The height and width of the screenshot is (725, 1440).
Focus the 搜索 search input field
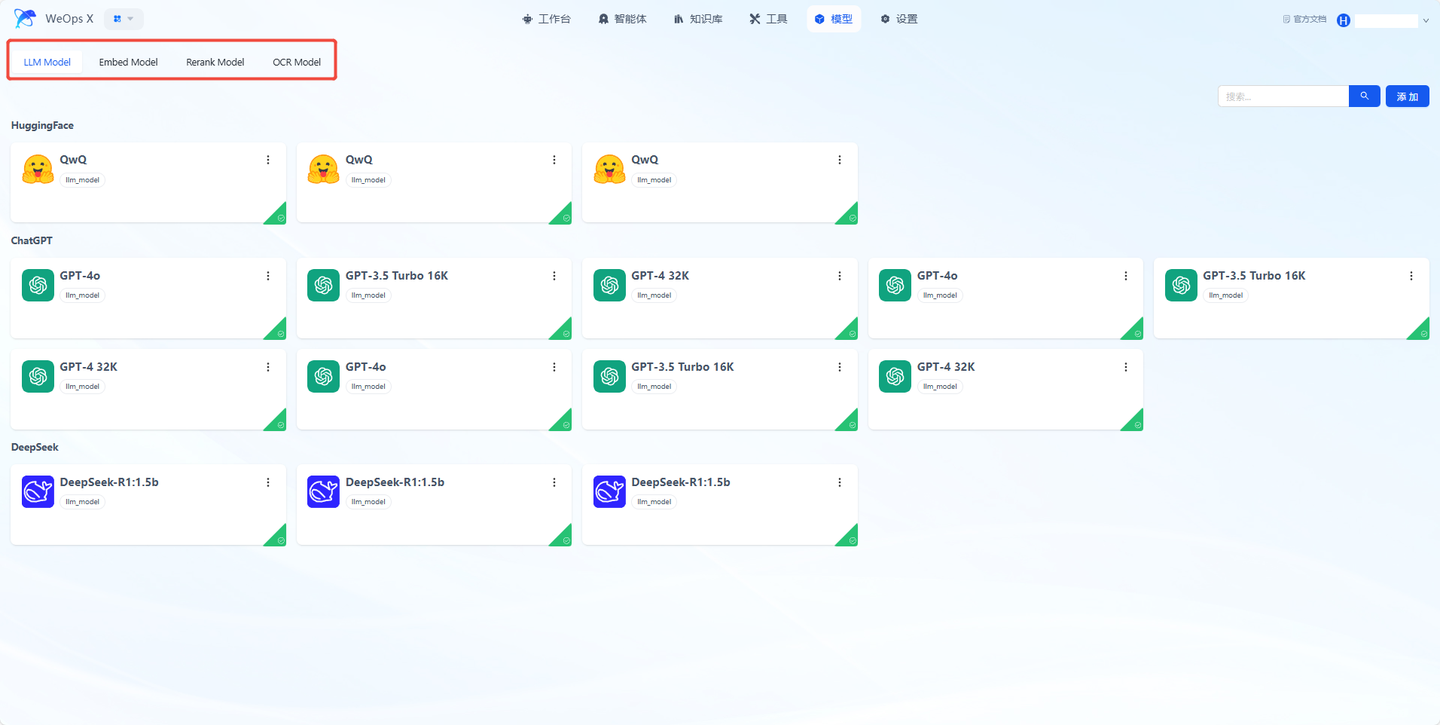point(1283,96)
